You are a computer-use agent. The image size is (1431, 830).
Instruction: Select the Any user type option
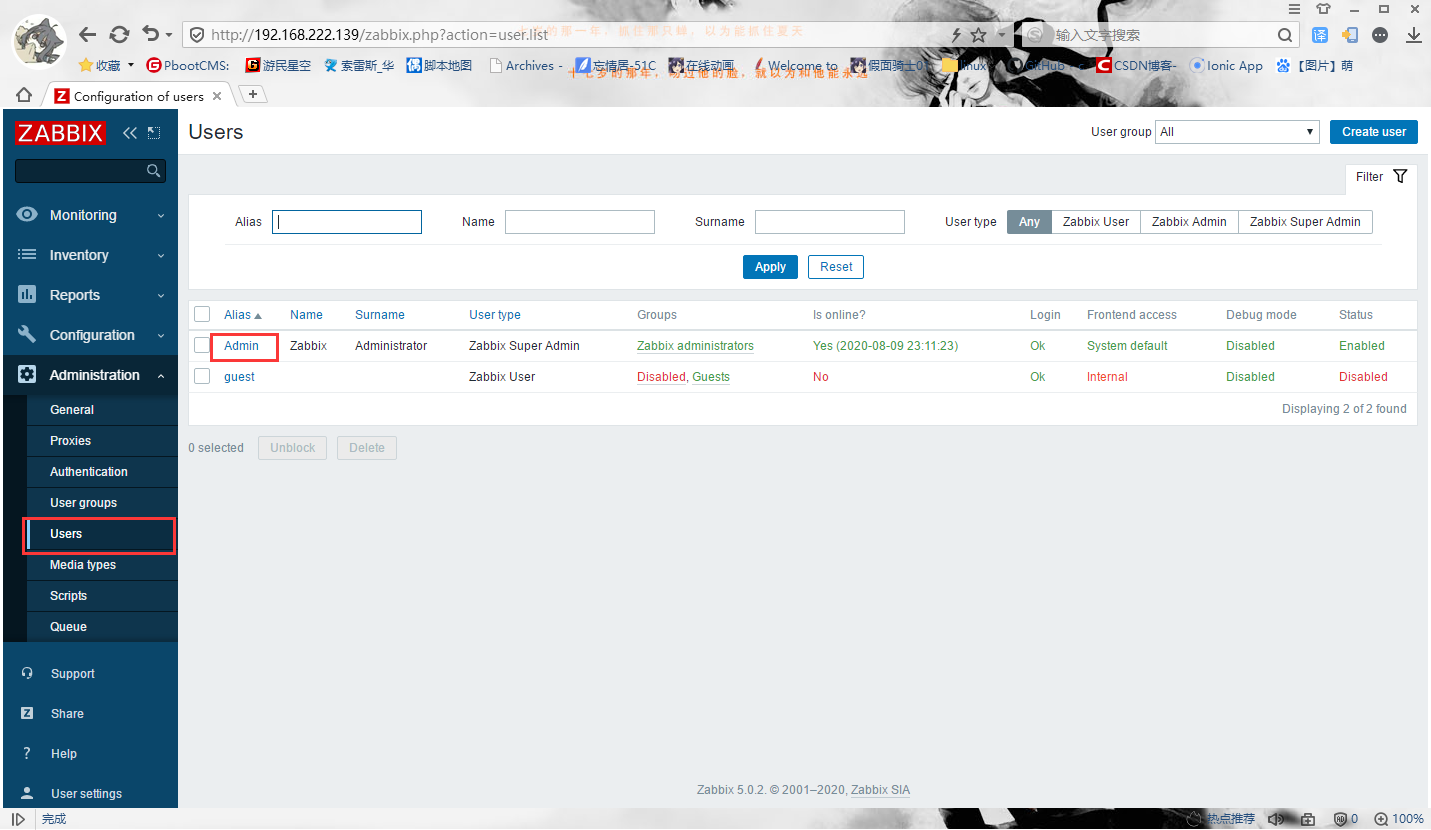tap(1029, 222)
